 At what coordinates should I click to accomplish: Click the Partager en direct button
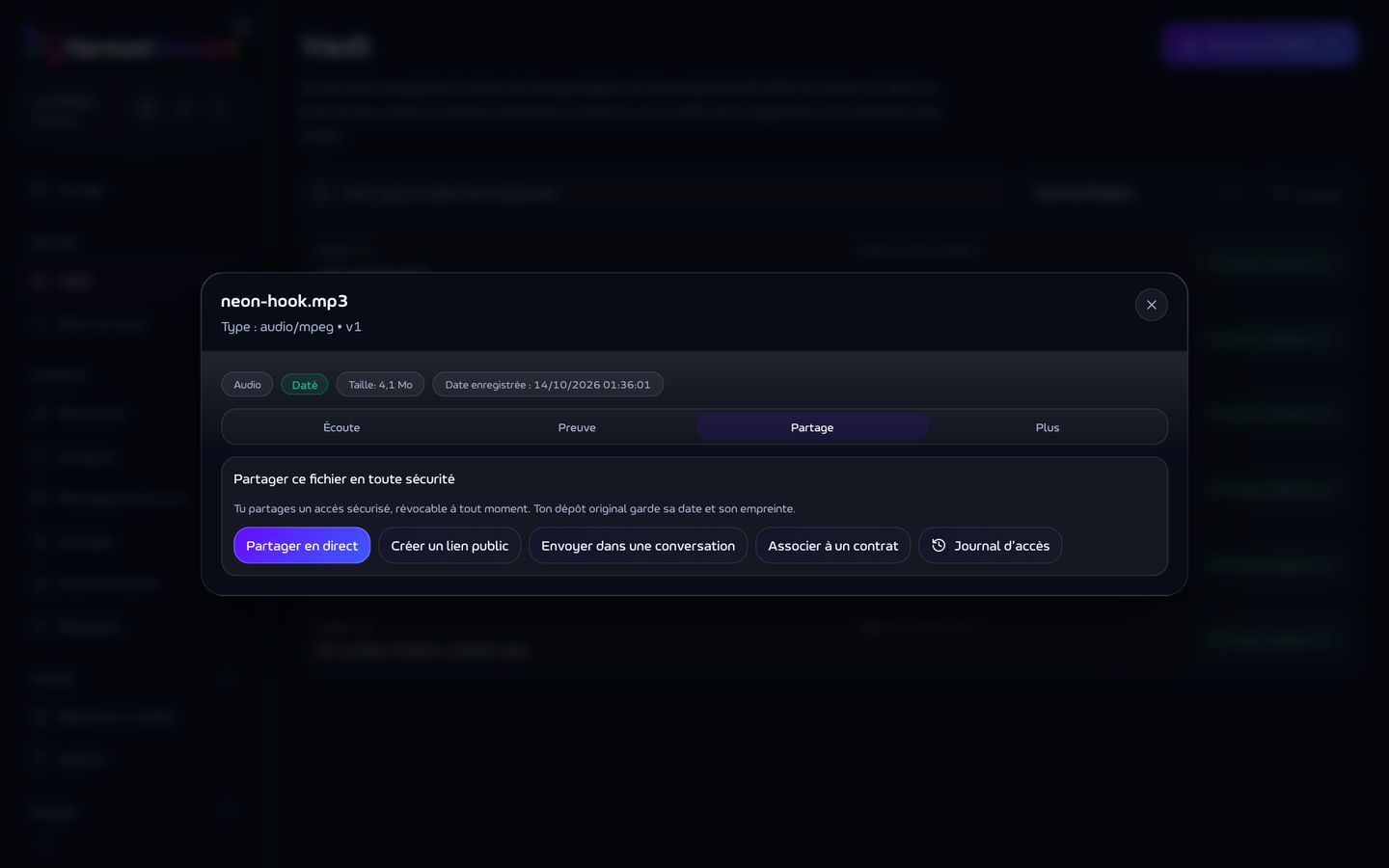[302, 545]
